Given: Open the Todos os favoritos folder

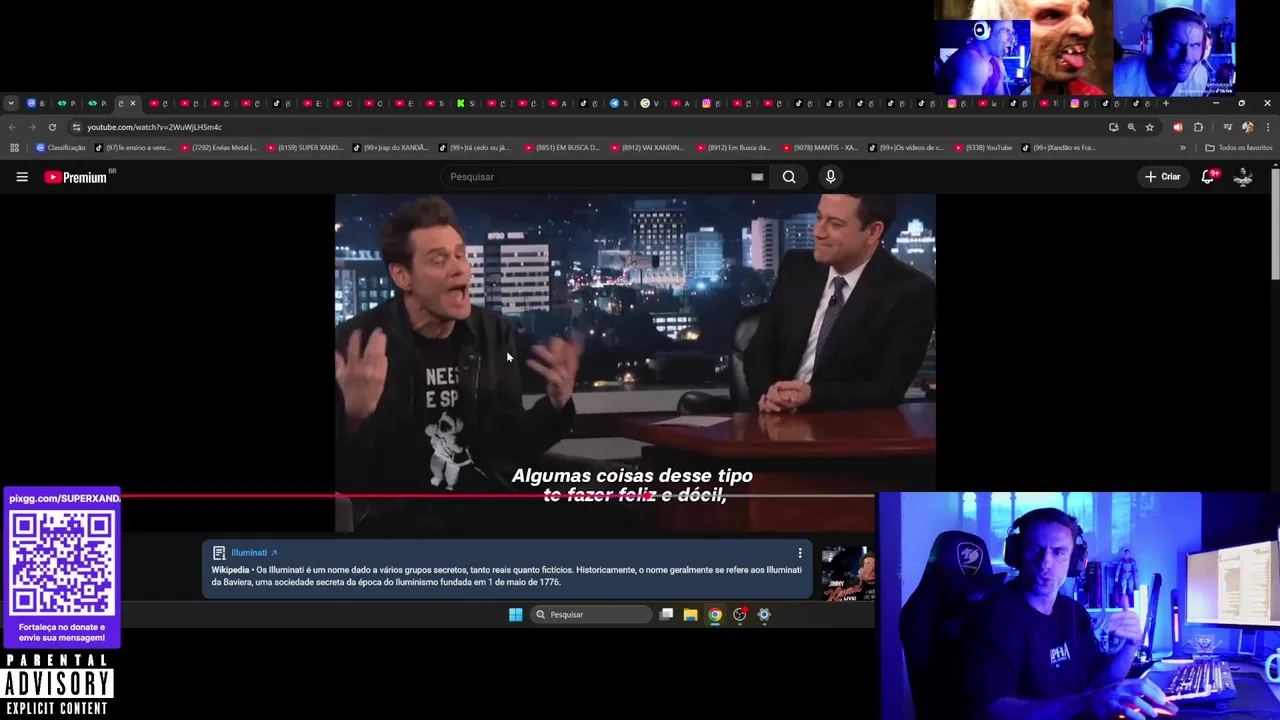Looking at the screenshot, I should 1239,148.
